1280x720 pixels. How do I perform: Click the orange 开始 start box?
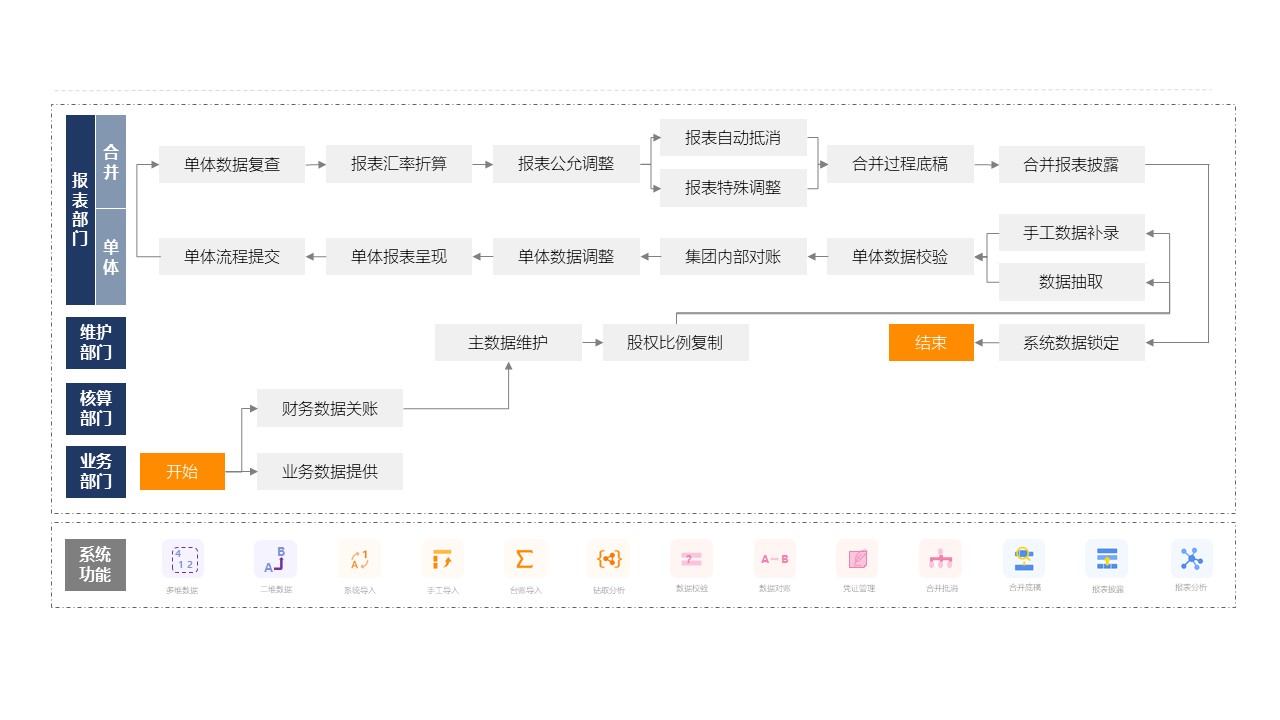click(x=182, y=472)
